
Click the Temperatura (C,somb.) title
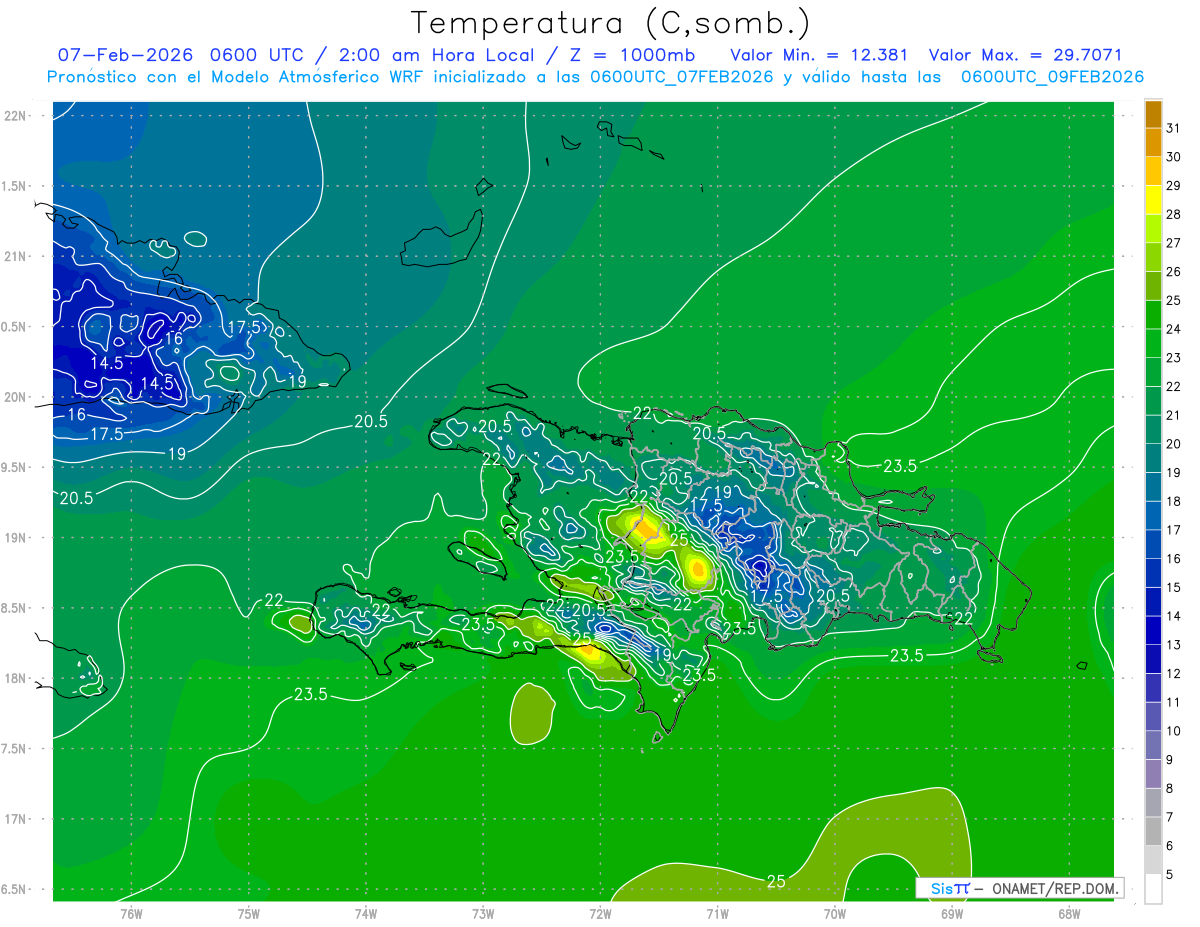pyautogui.click(x=610, y=23)
